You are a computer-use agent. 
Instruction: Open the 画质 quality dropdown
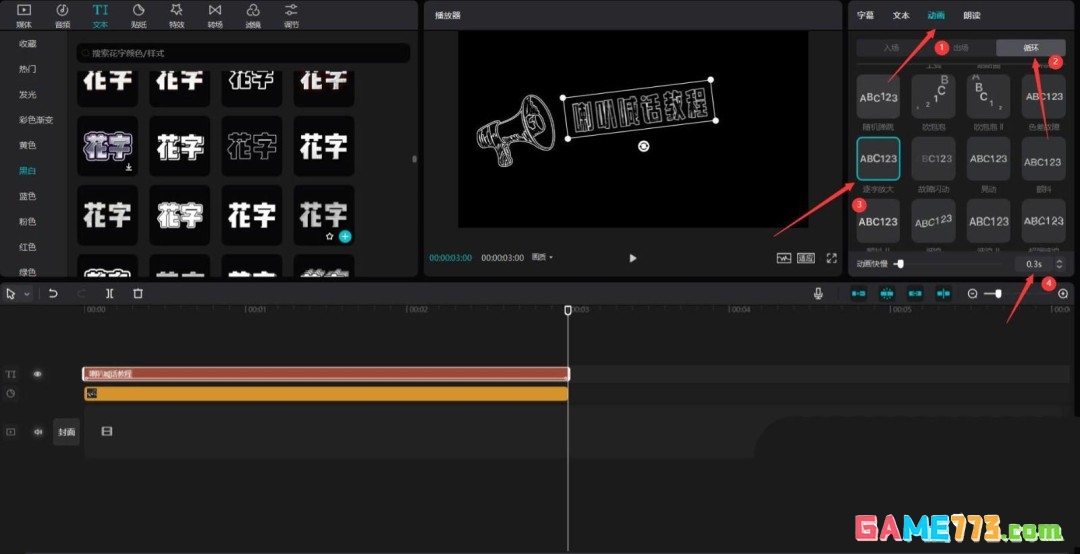[x=542, y=258]
